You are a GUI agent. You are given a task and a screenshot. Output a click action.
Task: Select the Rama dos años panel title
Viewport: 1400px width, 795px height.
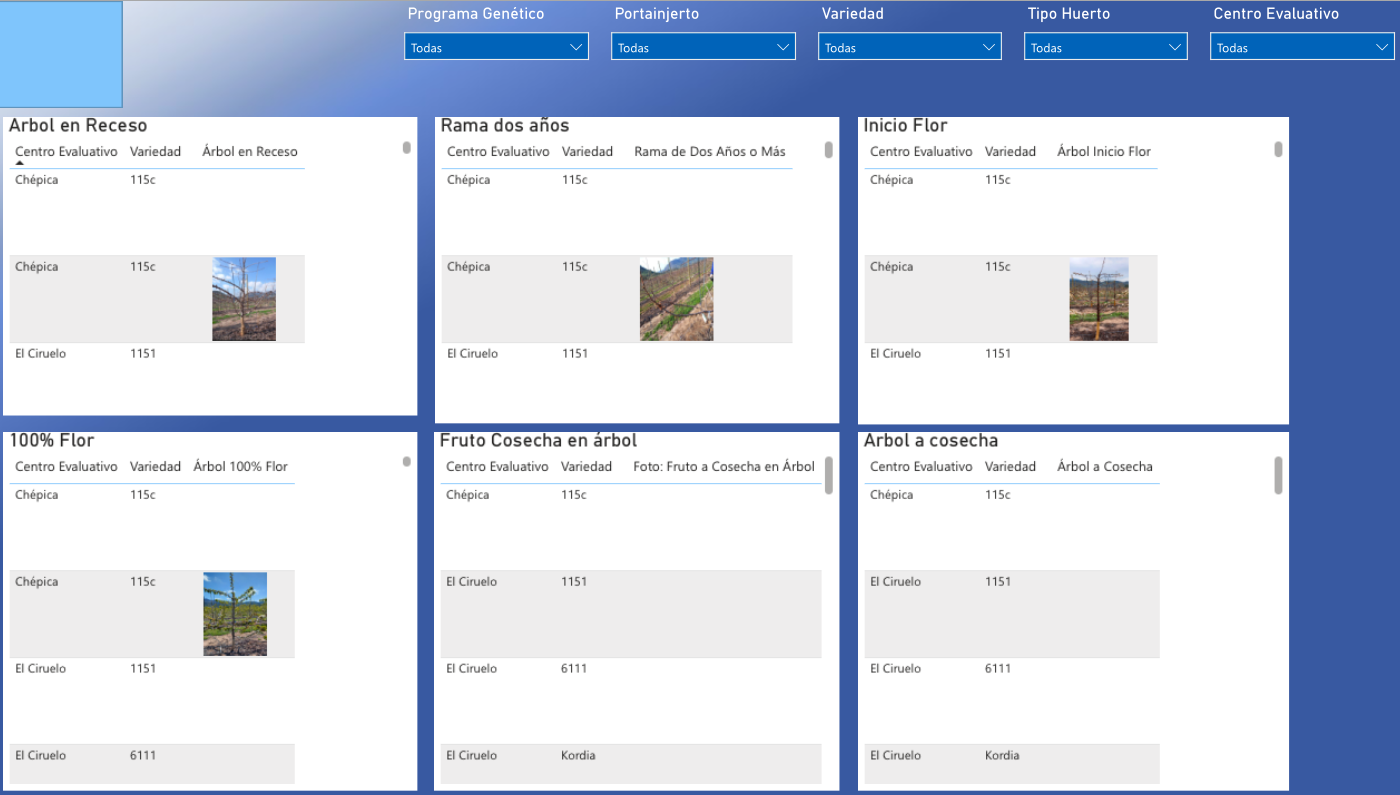[x=505, y=126]
